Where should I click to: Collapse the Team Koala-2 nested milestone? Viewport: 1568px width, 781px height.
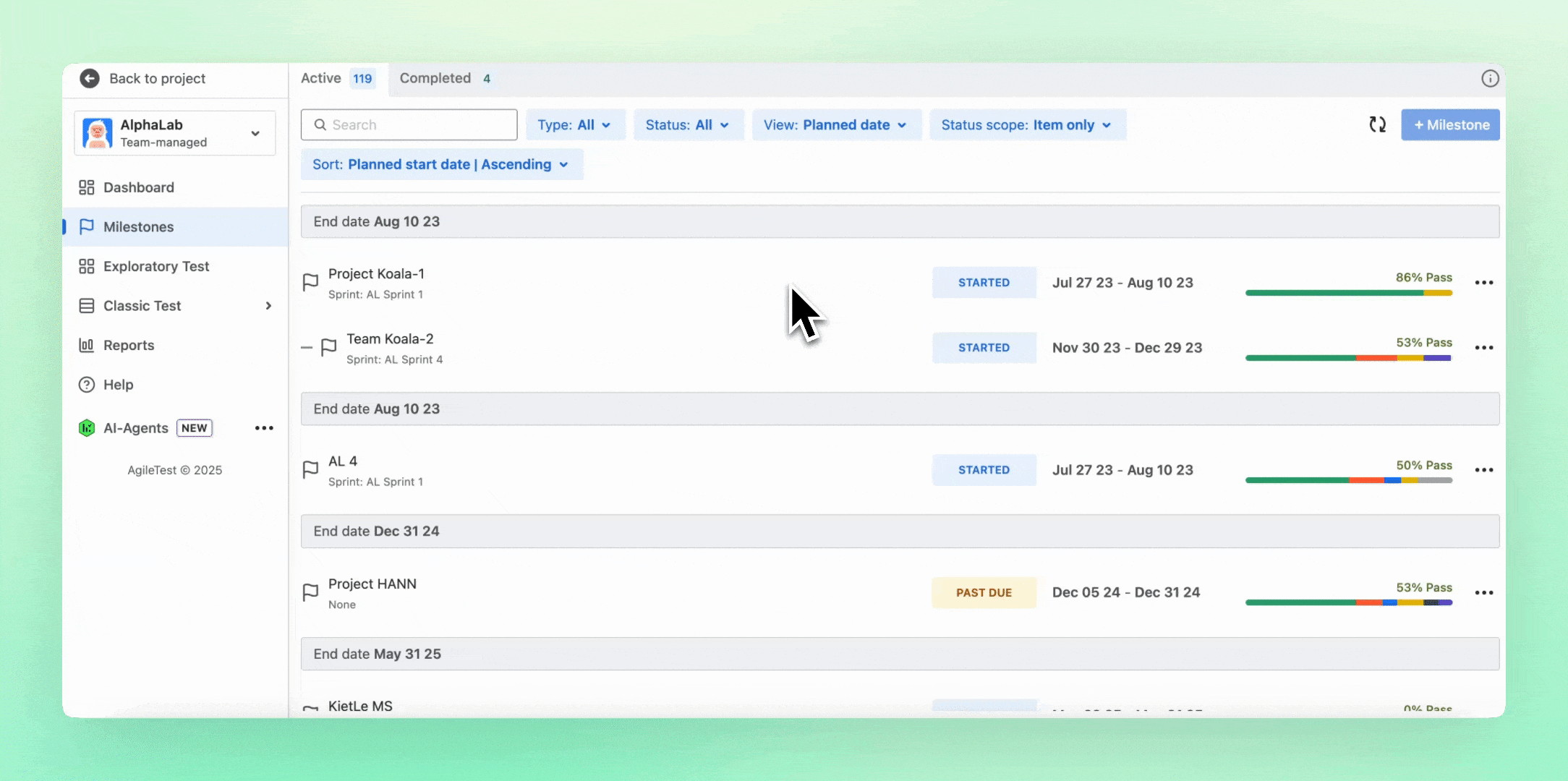click(307, 348)
